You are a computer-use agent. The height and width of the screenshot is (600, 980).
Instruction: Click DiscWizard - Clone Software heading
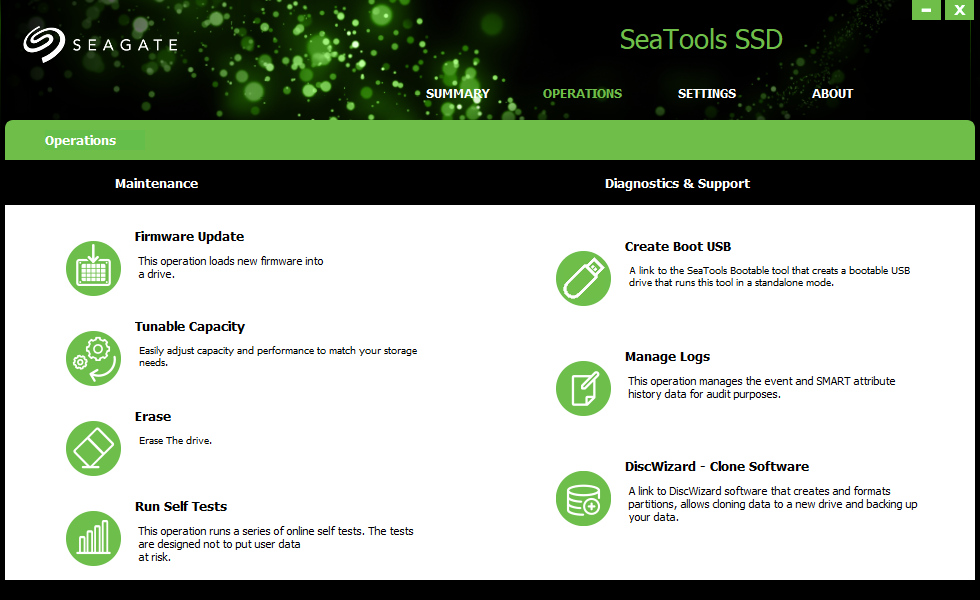click(717, 466)
